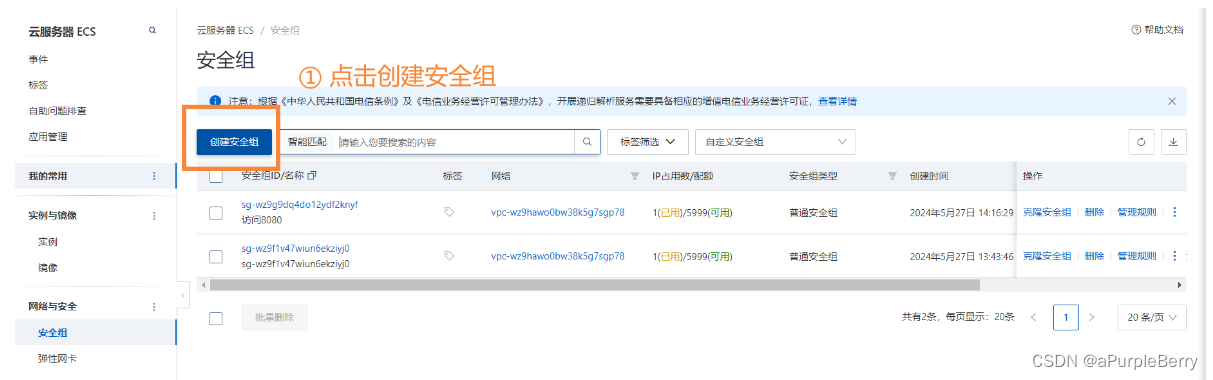Toggle the bottom select-all checkbox
The width and height of the screenshot is (1213, 380).
(216, 317)
